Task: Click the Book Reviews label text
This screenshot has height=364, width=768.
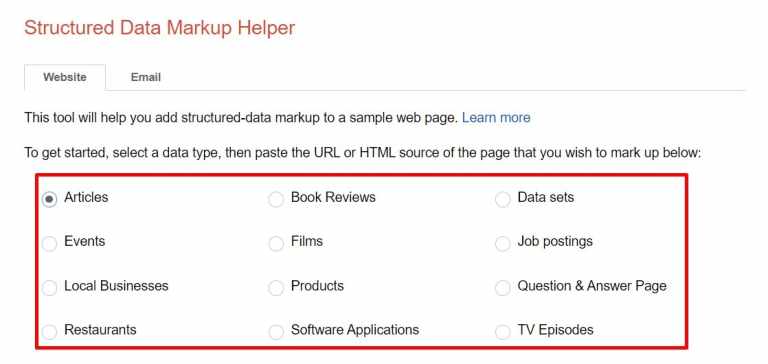Action: tap(333, 197)
